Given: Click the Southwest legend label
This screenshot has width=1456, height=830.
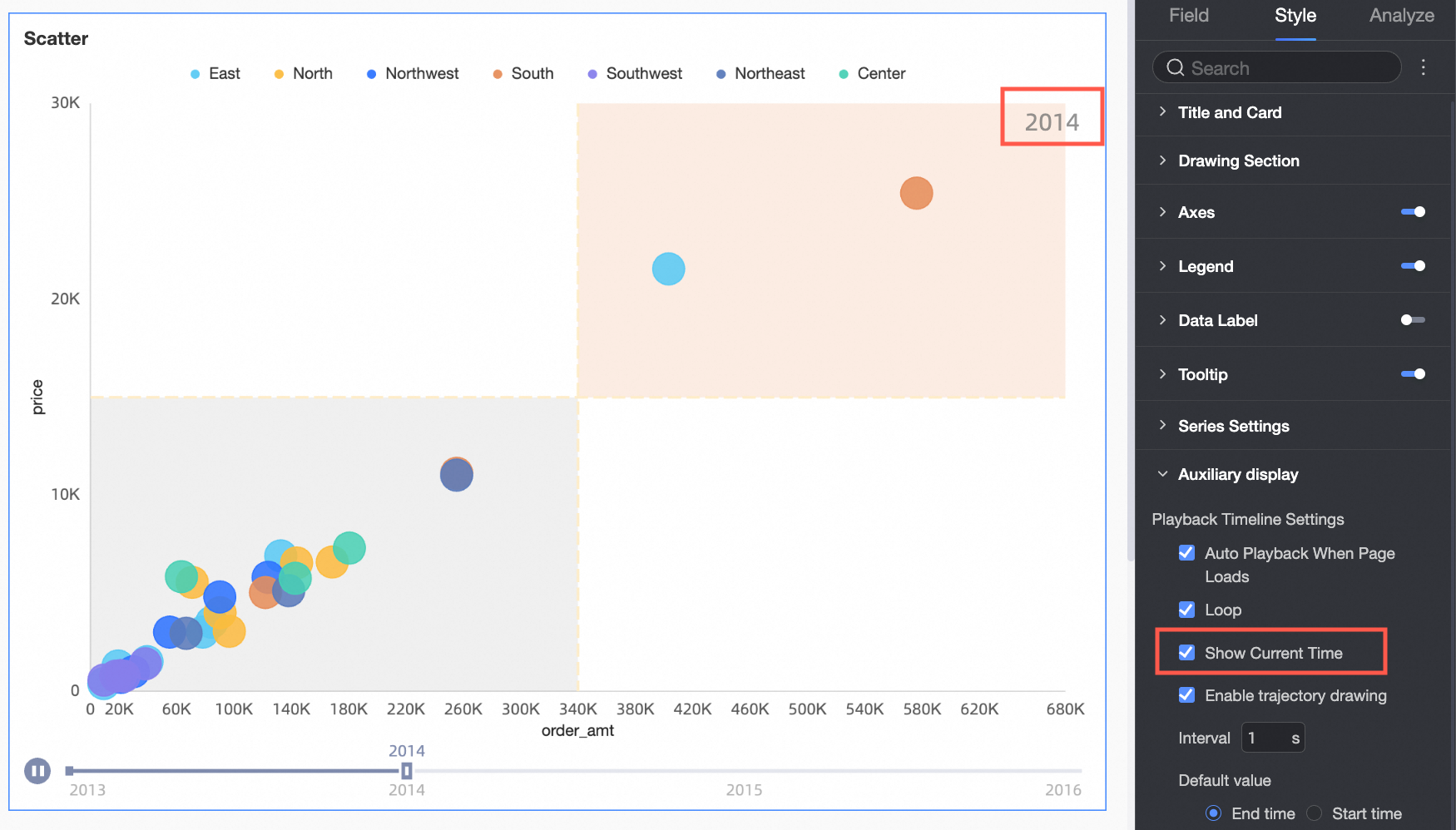Looking at the screenshot, I should 644,73.
